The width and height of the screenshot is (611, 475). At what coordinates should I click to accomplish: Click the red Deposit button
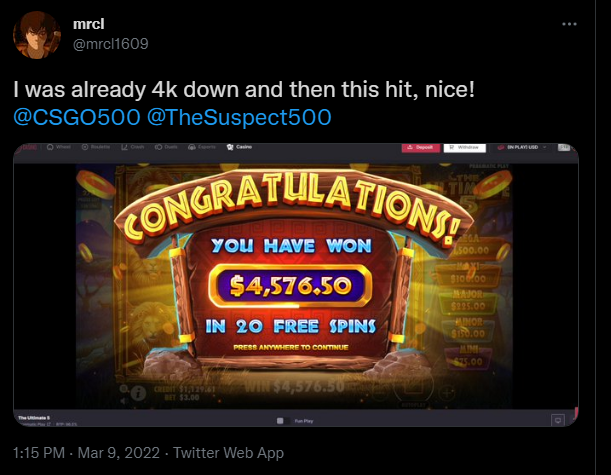[421, 147]
